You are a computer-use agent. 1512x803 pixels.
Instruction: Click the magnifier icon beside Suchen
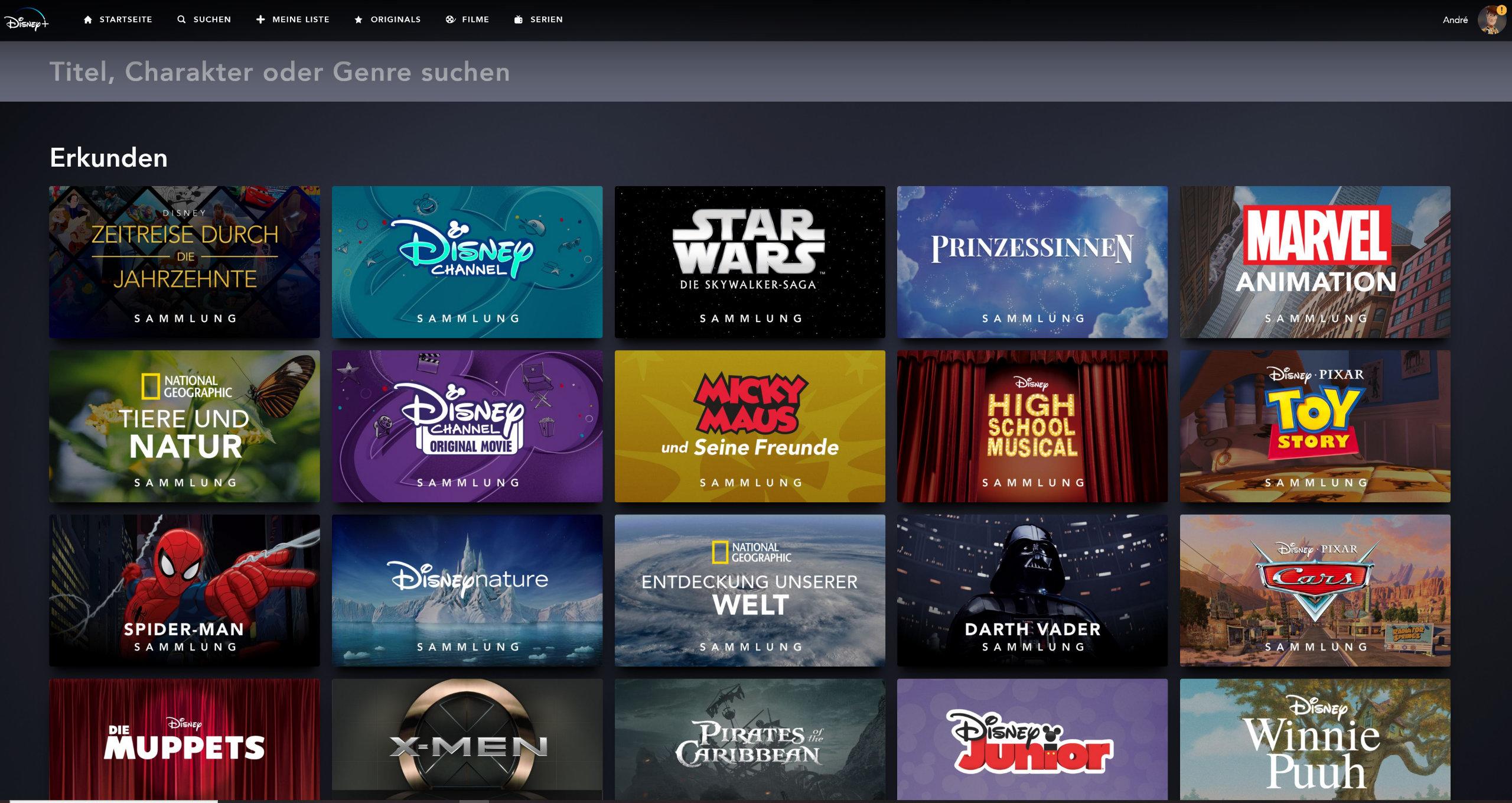point(181,19)
